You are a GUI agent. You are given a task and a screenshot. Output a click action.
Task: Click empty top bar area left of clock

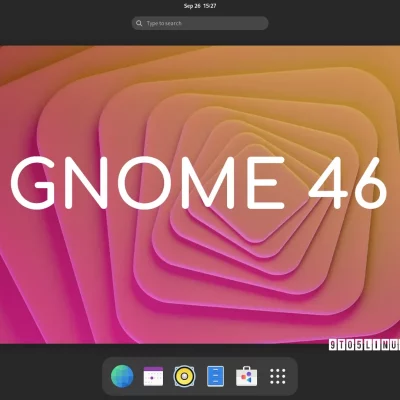(x=90, y=6)
